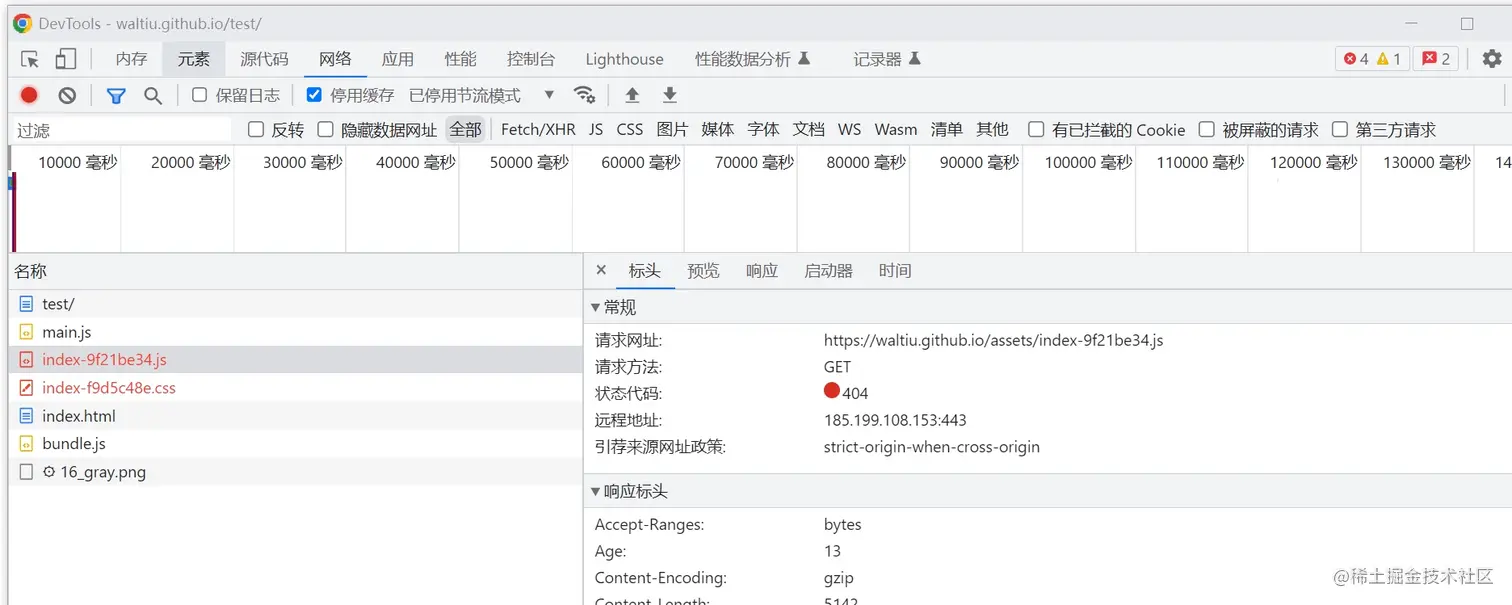Open the issues badge showing 2

point(1436,59)
